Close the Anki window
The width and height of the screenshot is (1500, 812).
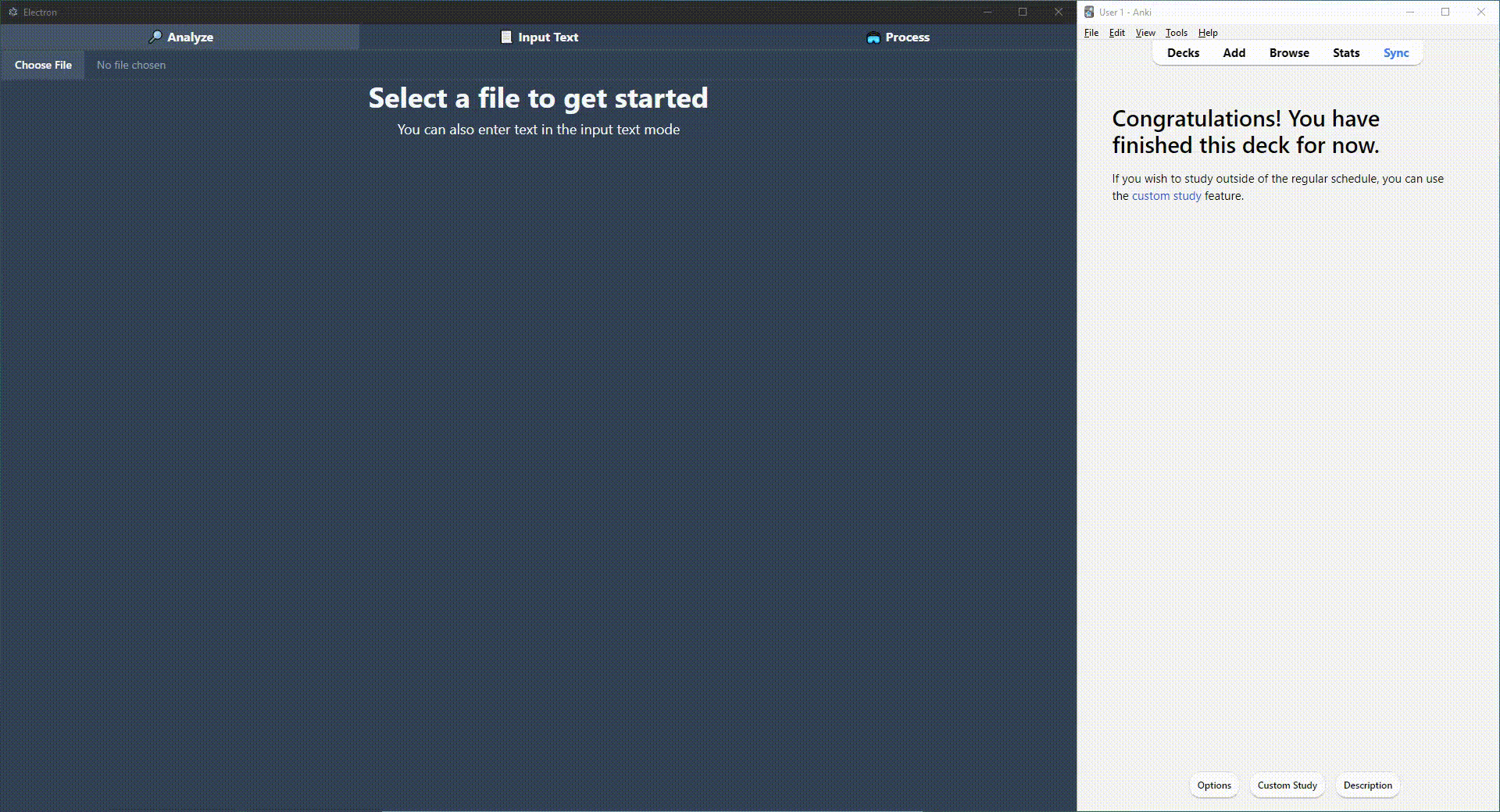[x=1481, y=12]
